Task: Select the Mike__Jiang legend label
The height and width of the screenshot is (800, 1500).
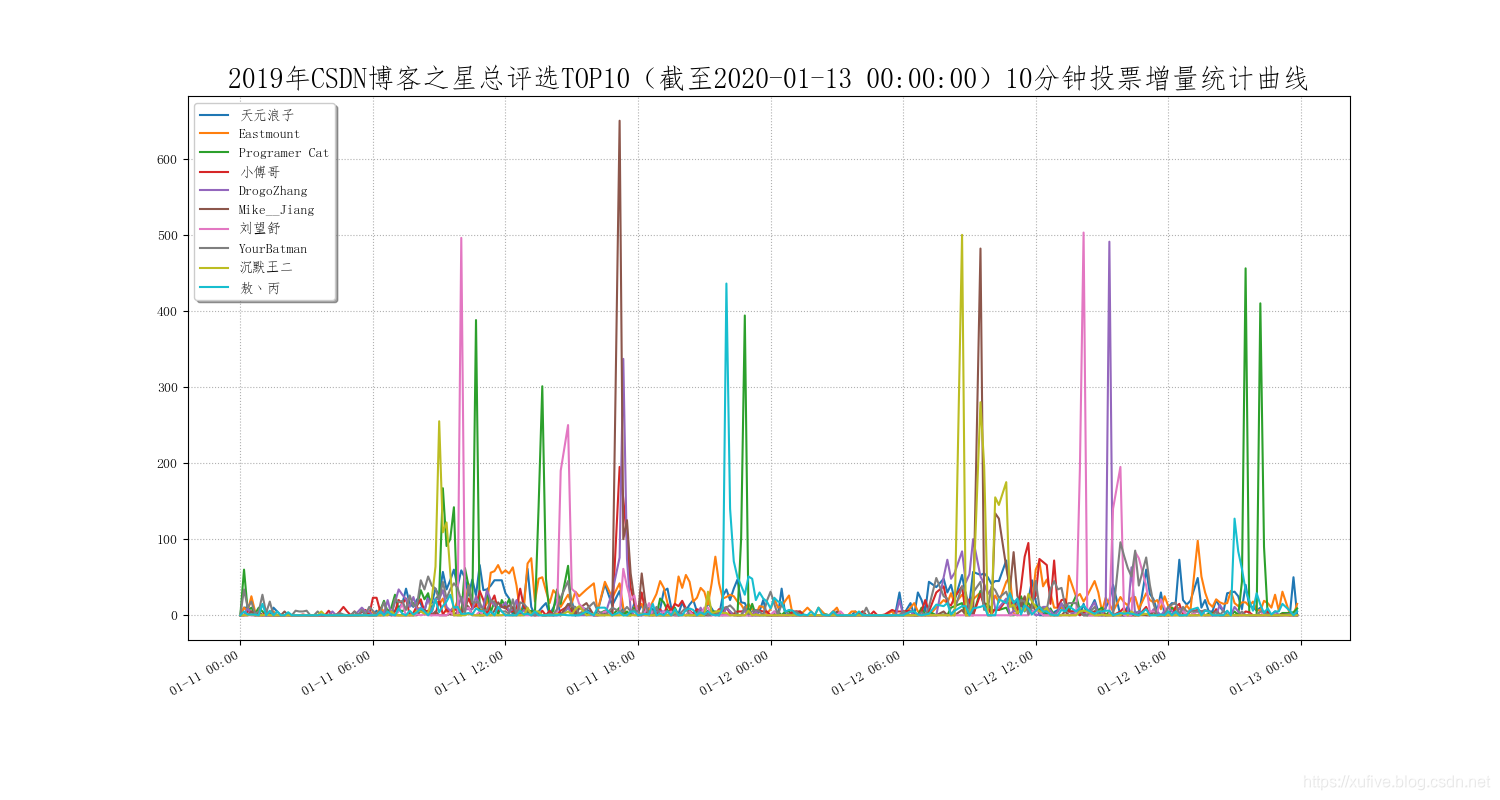Action: [x=276, y=210]
